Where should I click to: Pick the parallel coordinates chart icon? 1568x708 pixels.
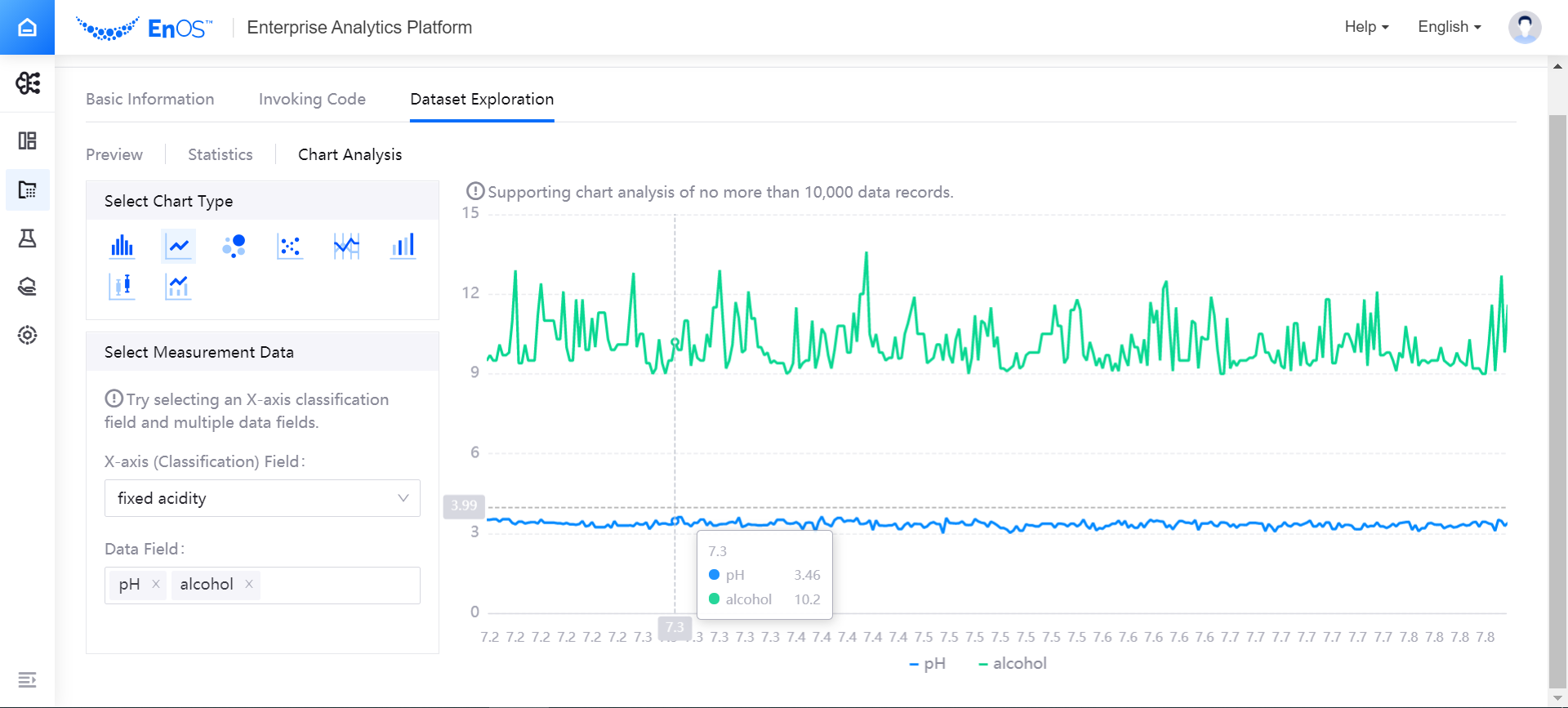point(346,246)
